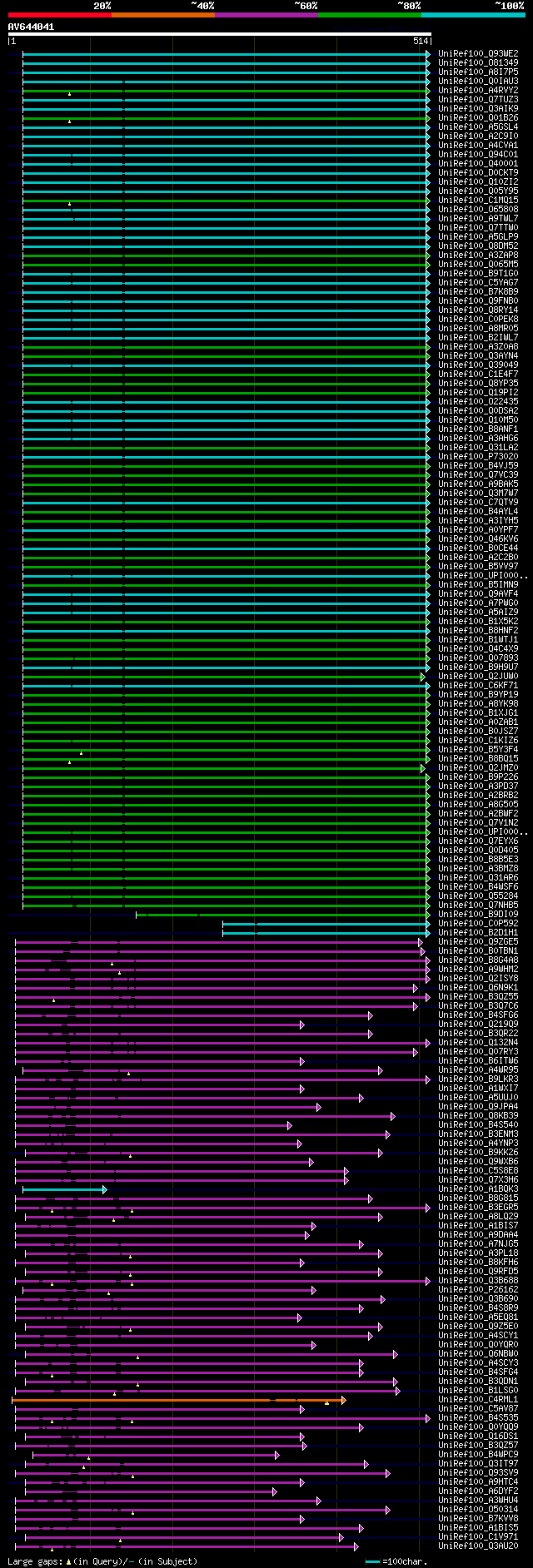533x1568 pixels.
Task: Select hit UniRef100_B9T1G0
Action: [x=478, y=273]
